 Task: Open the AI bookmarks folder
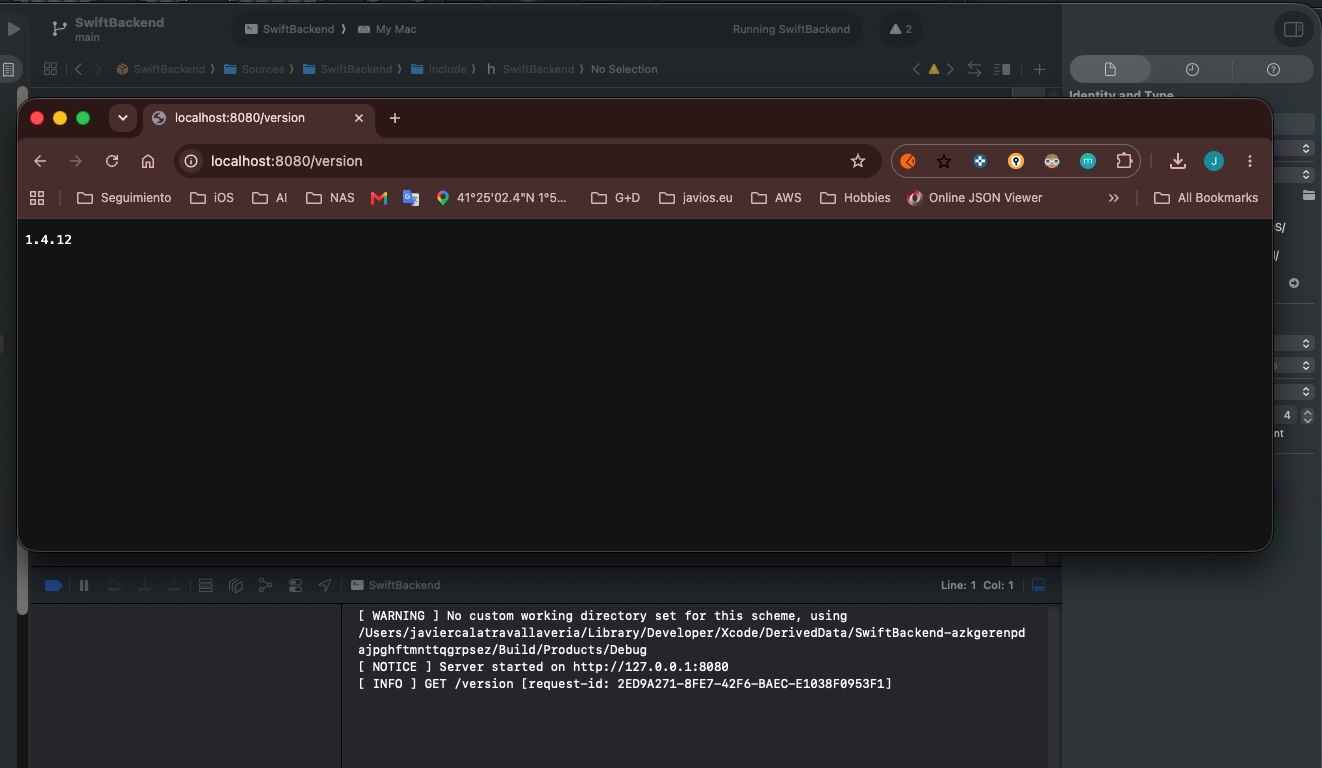tap(270, 198)
